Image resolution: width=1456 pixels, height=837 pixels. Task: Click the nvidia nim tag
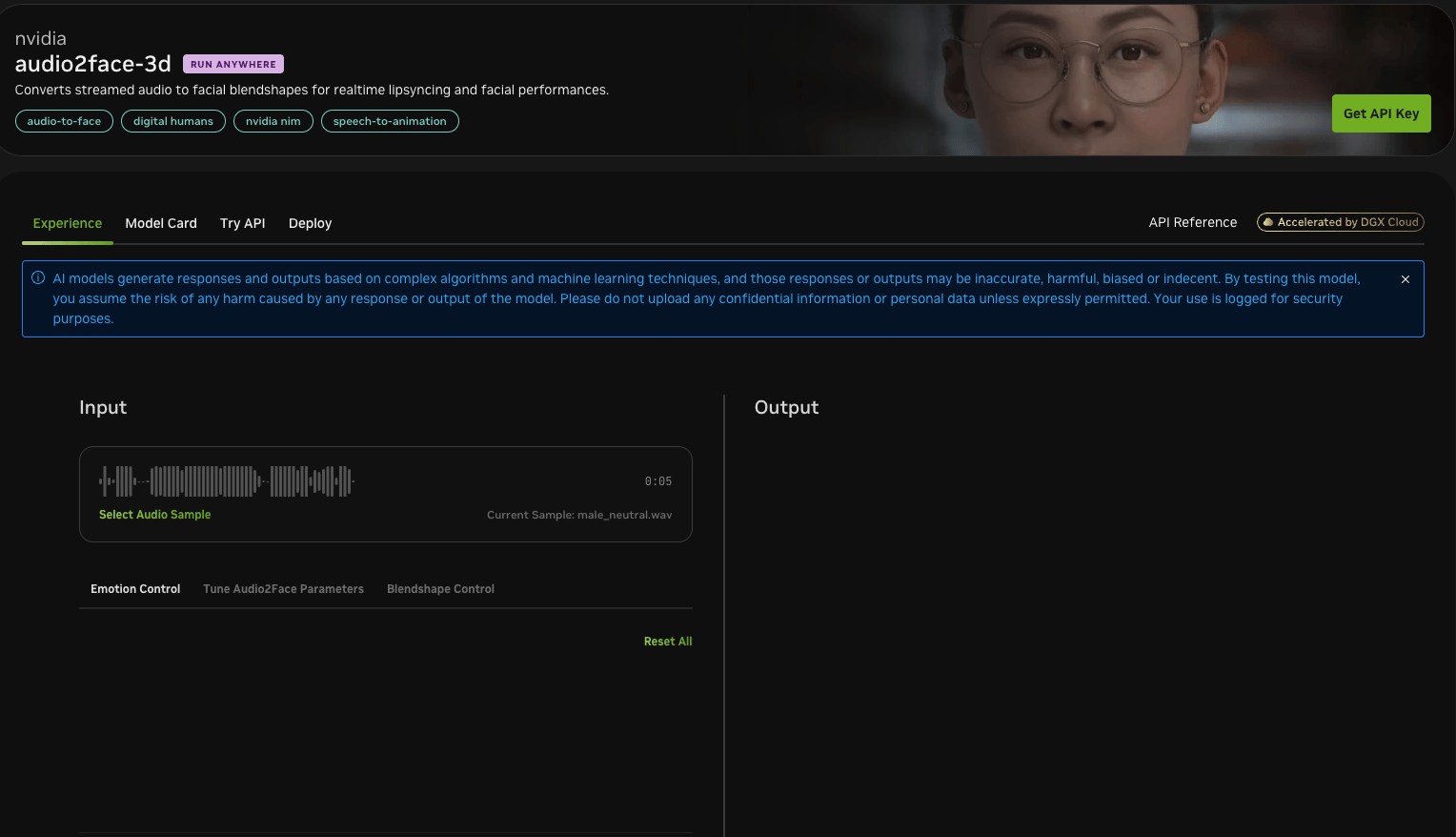[x=273, y=121]
